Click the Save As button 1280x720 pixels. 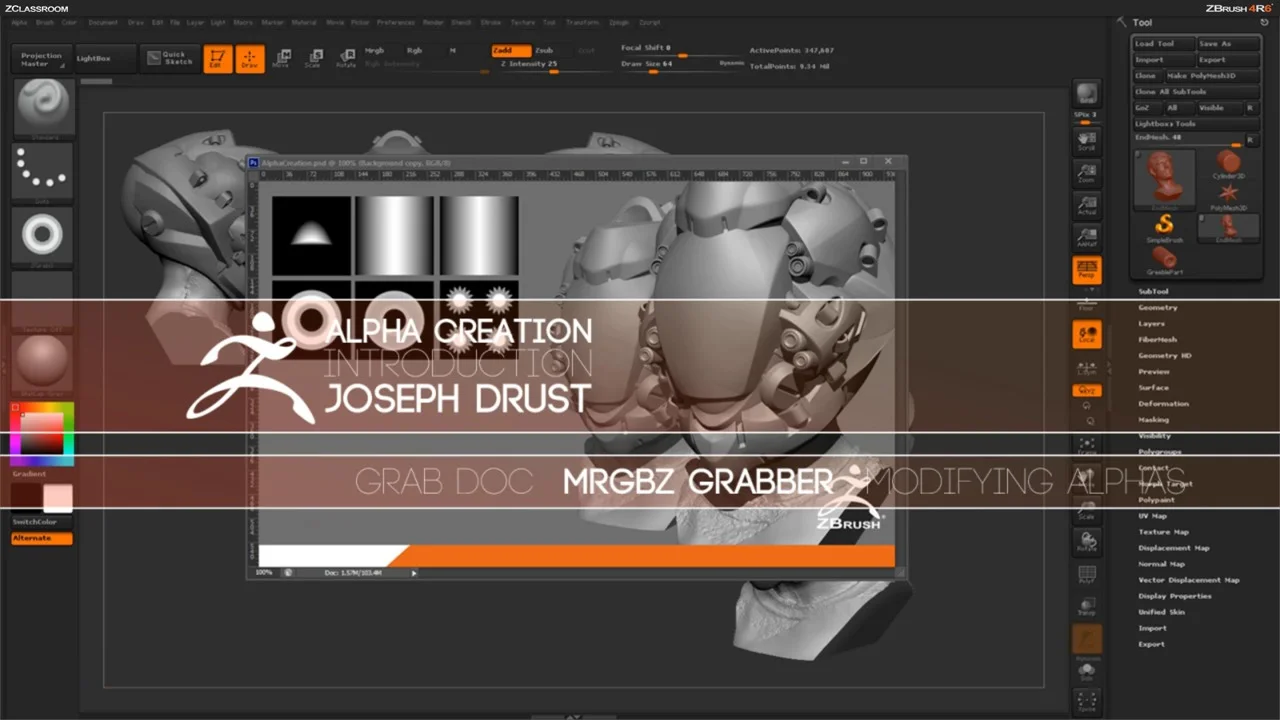pyautogui.click(x=1227, y=44)
